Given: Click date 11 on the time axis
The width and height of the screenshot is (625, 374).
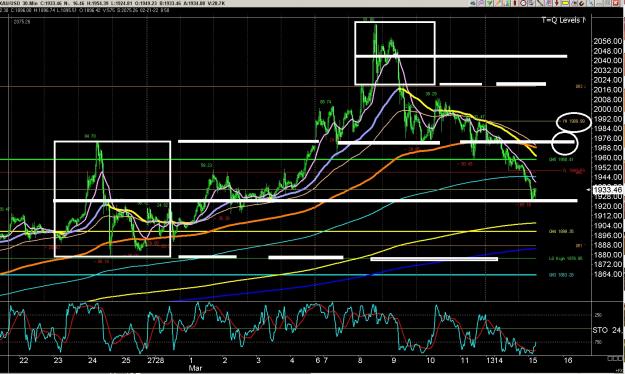Looking at the screenshot, I should [x=465, y=360].
